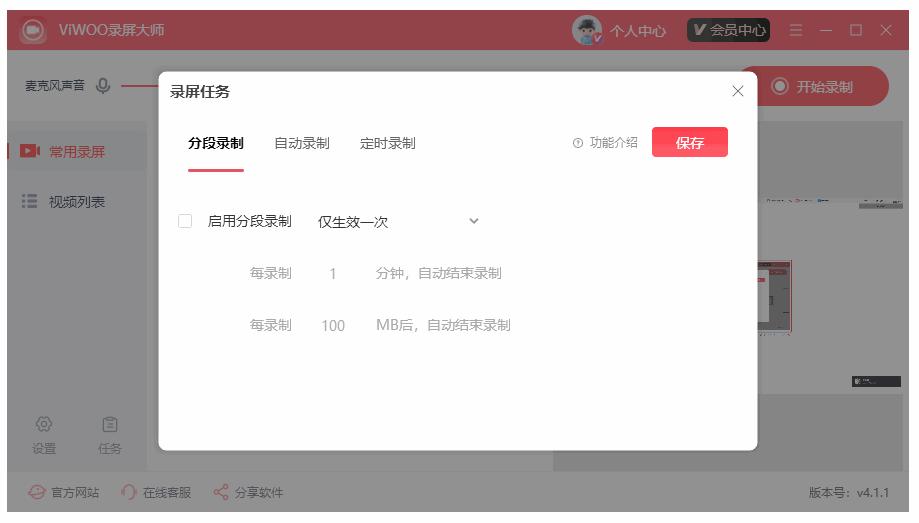
Task: Click the user avatar next to 个人中心
Action: (x=587, y=30)
